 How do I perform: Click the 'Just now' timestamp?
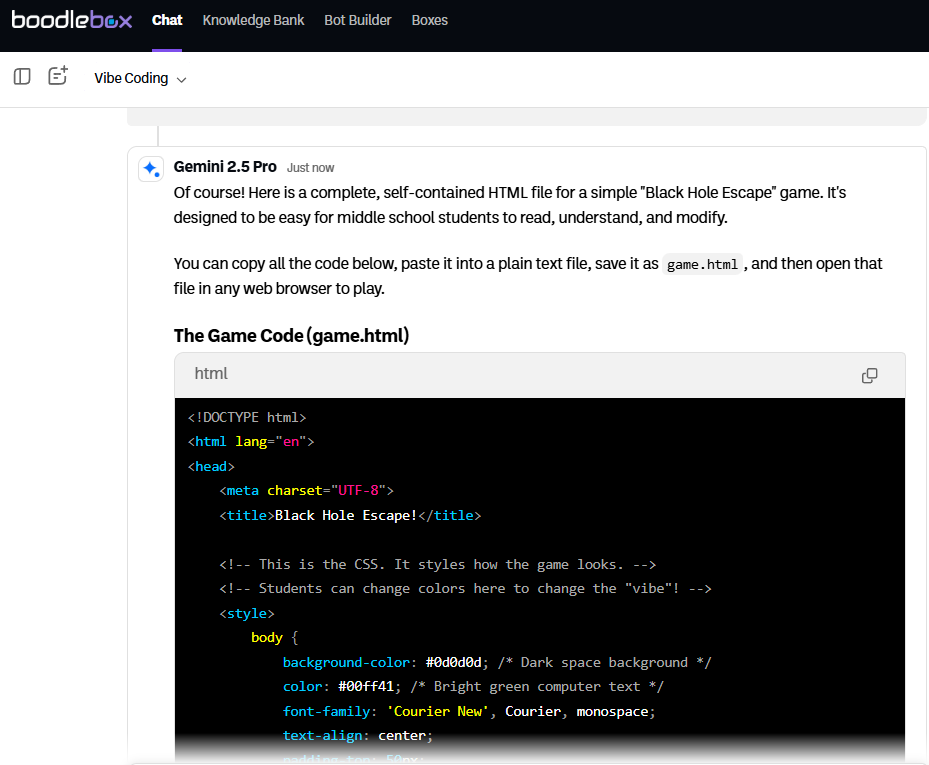310,168
